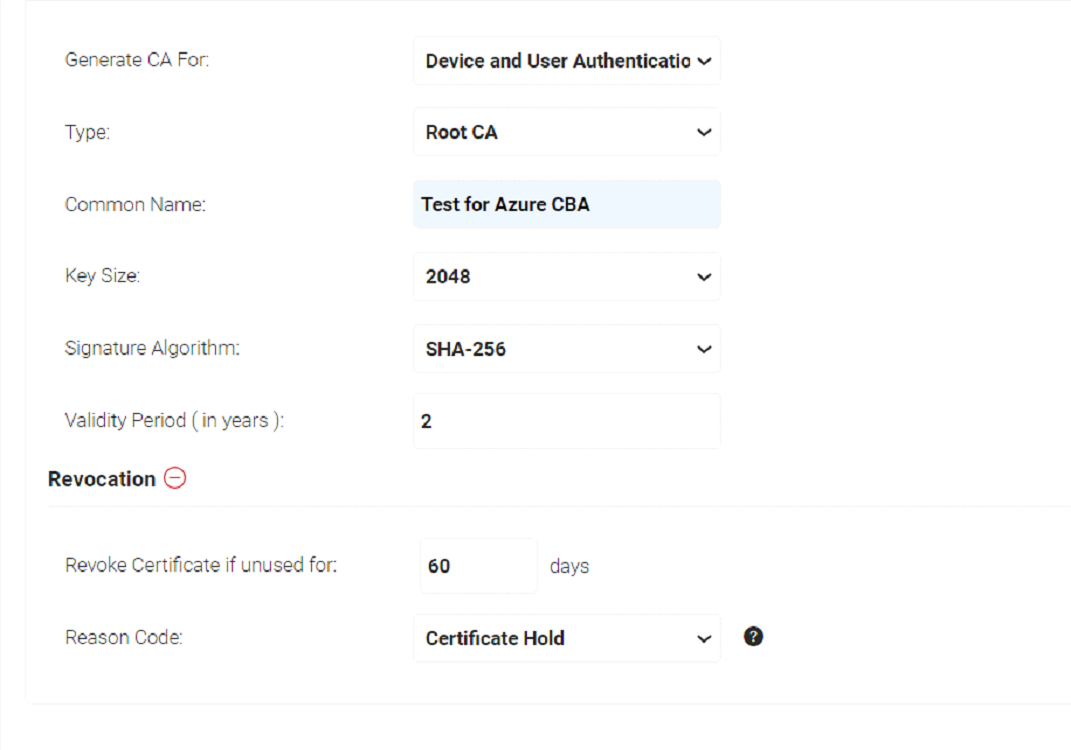
Task: Click the red minus icon next to Revocation
Action: (x=174, y=478)
